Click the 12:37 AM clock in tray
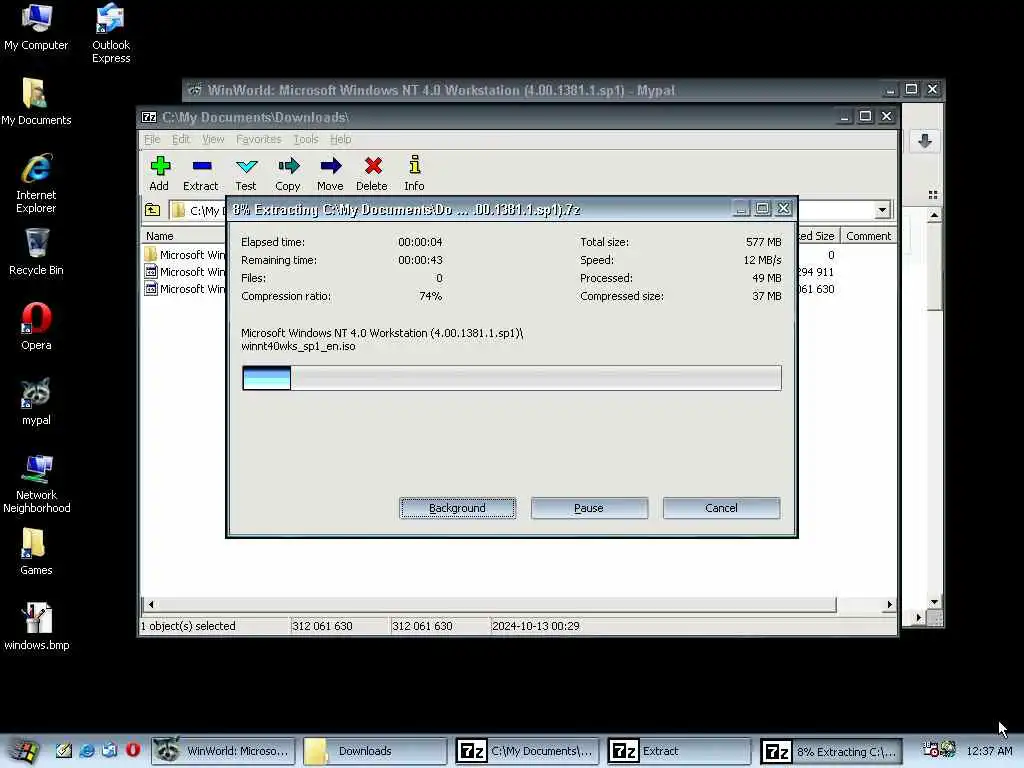This screenshot has width=1024, height=768. click(x=989, y=751)
